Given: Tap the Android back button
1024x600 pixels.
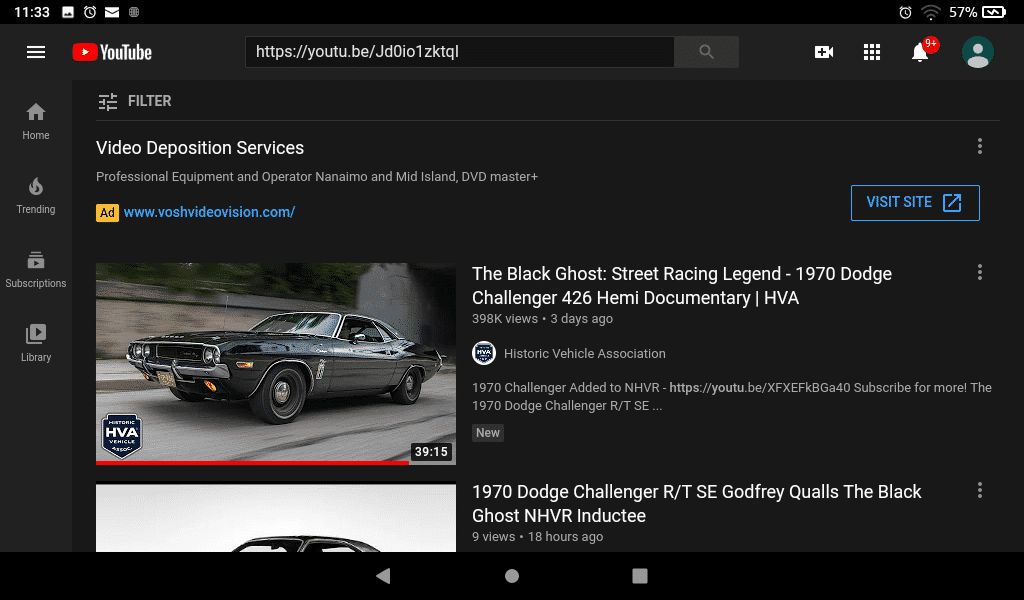Looking at the screenshot, I should coord(383,575).
